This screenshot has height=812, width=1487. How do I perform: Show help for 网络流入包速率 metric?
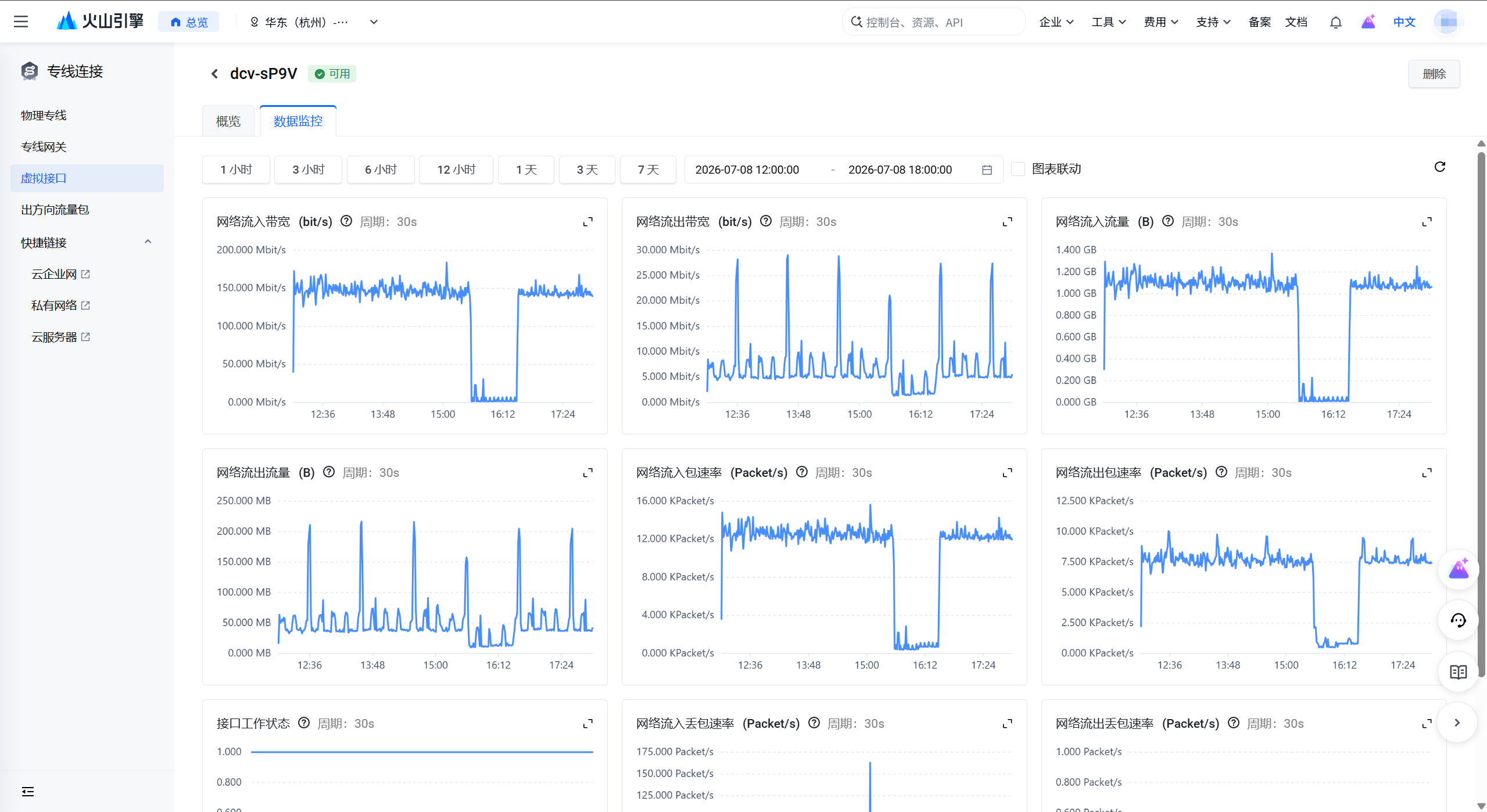(802, 472)
